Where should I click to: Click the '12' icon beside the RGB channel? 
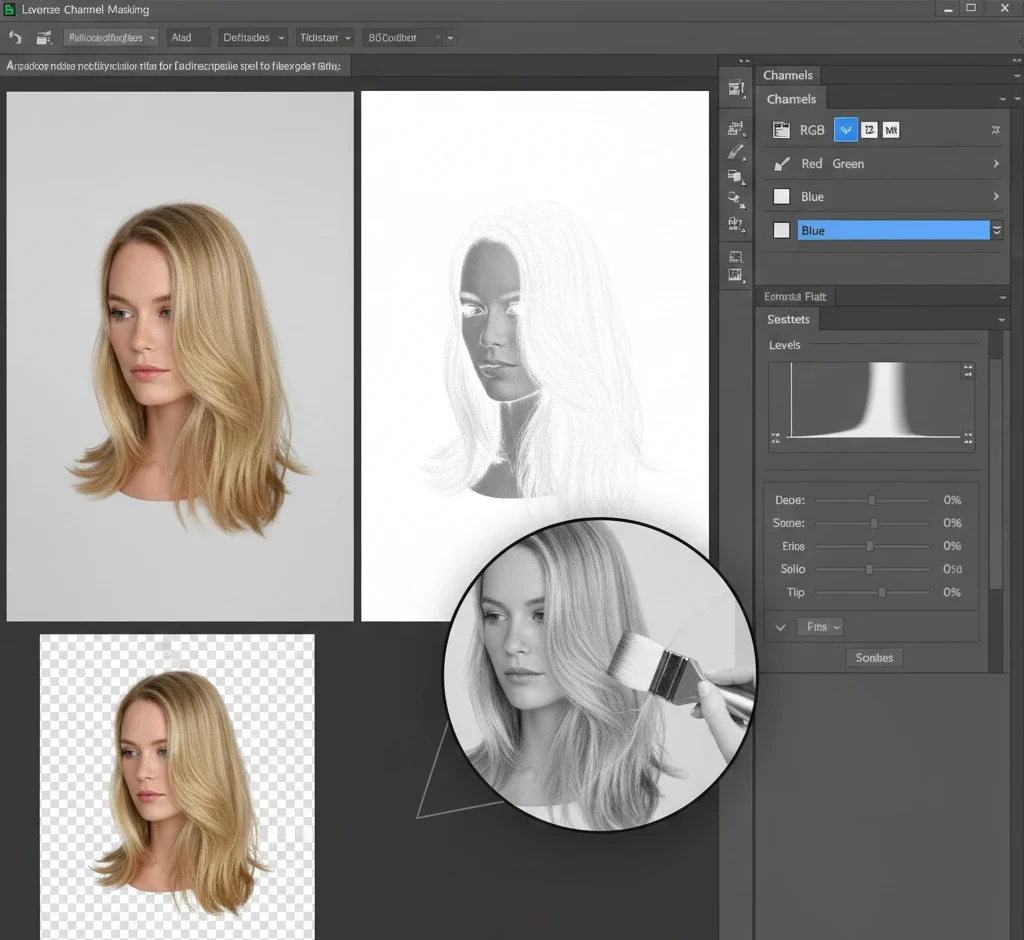click(870, 129)
